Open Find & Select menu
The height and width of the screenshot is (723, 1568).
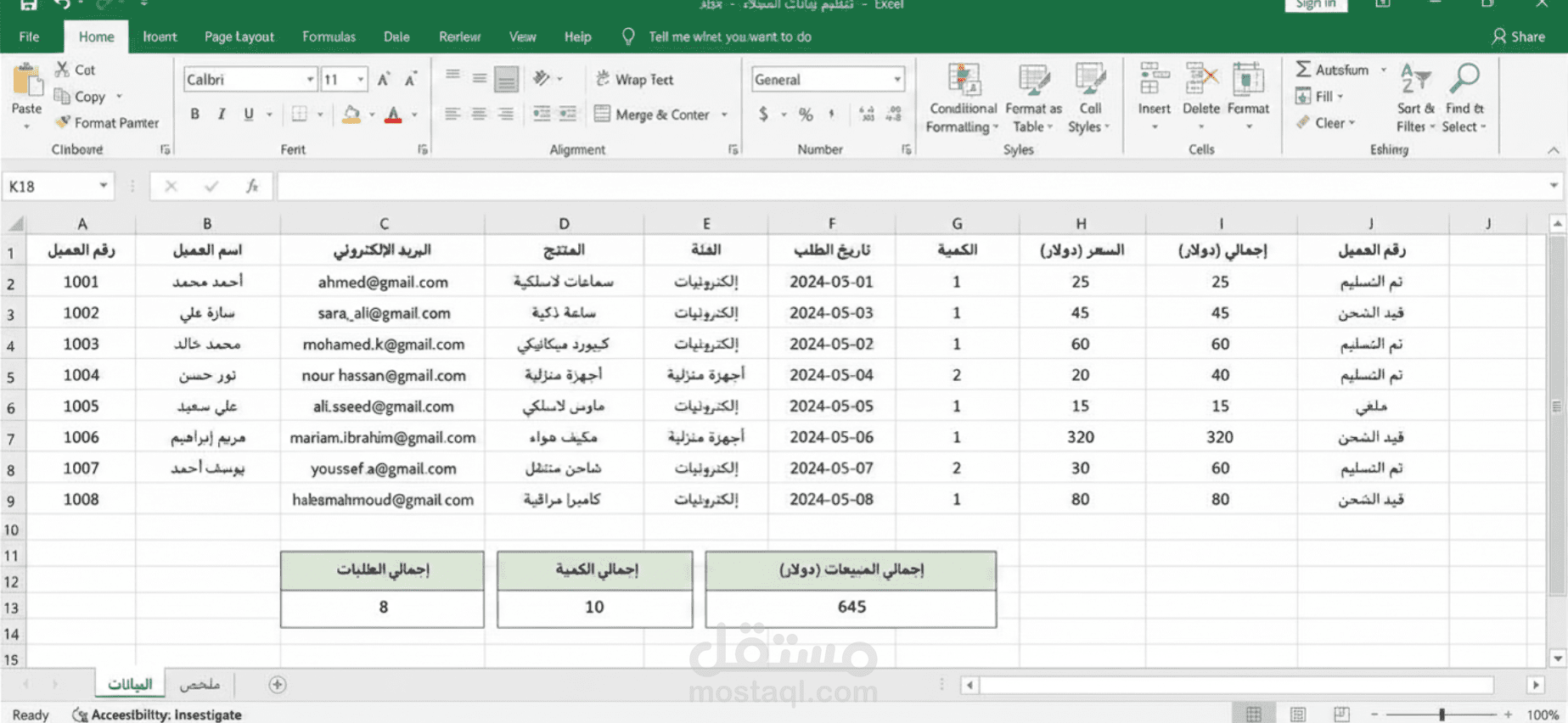click(x=1465, y=98)
